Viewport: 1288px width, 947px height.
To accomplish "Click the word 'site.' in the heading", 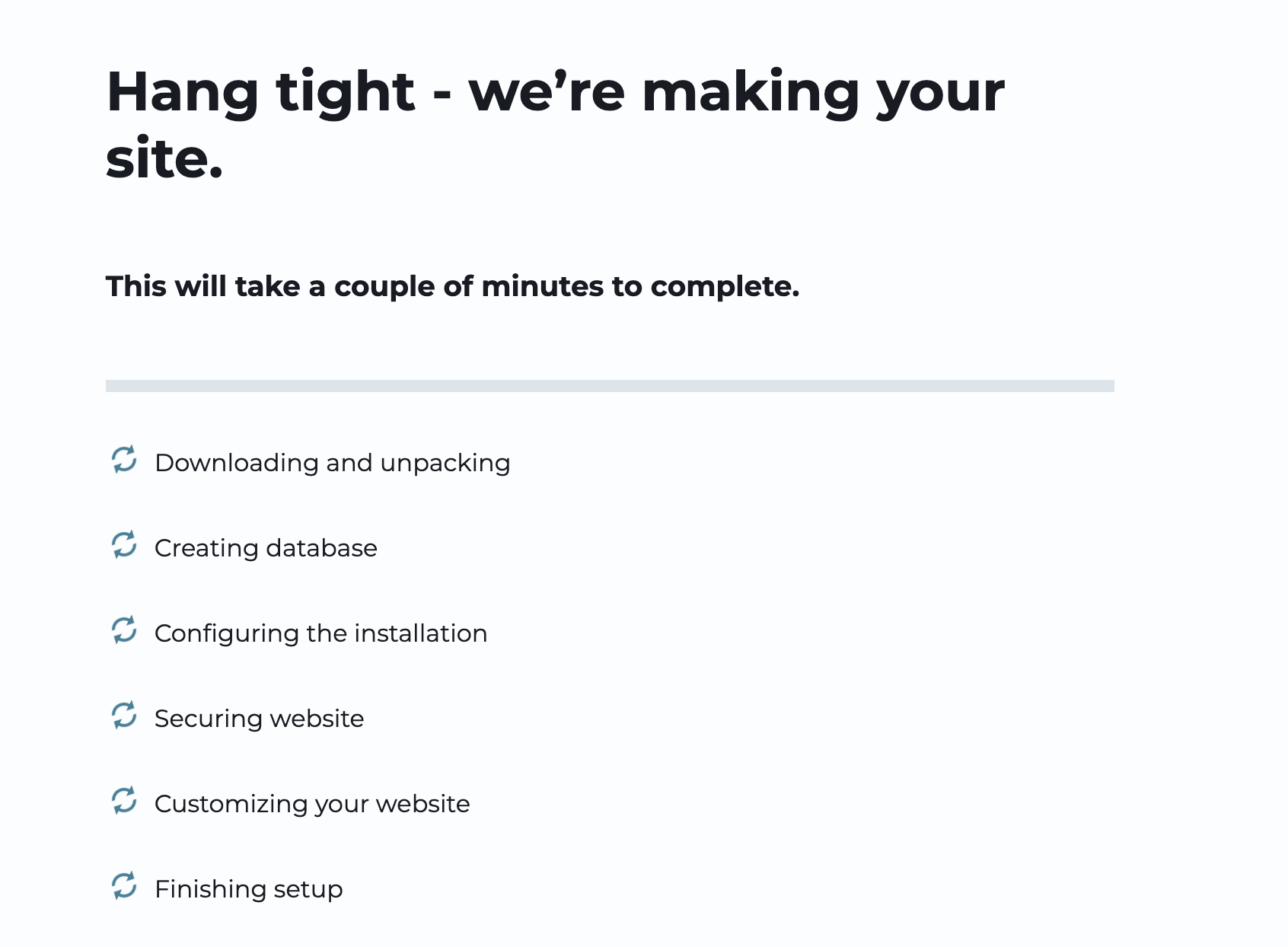I will [x=164, y=160].
